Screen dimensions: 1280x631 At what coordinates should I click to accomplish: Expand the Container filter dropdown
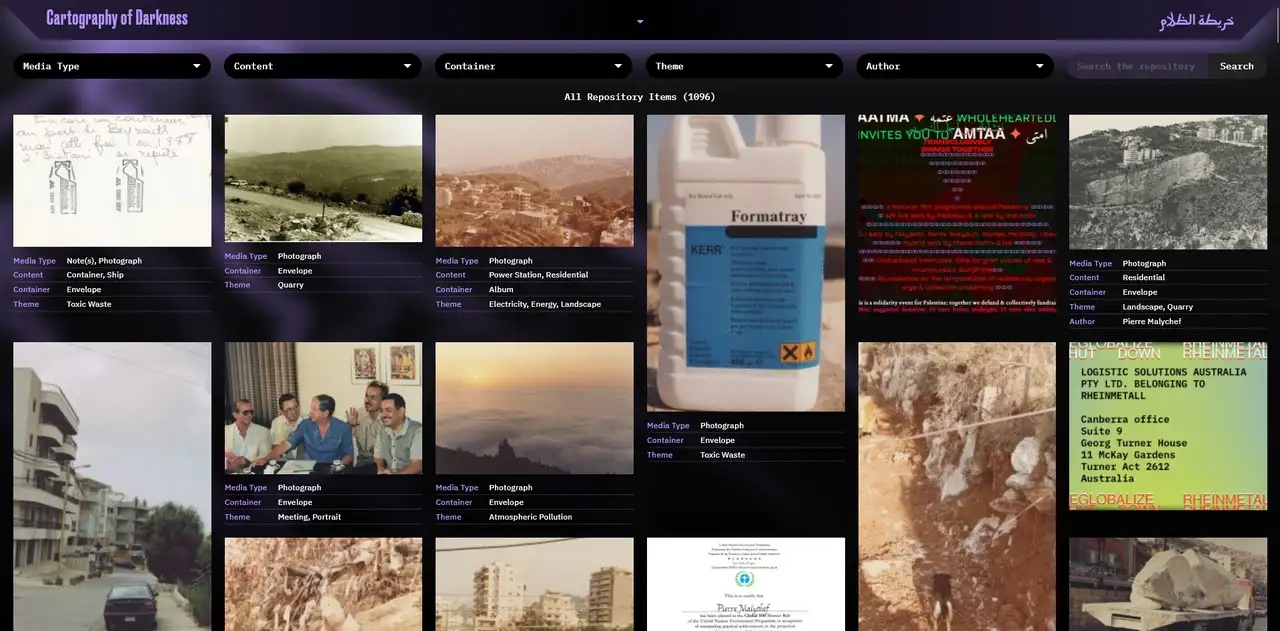coord(533,66)
